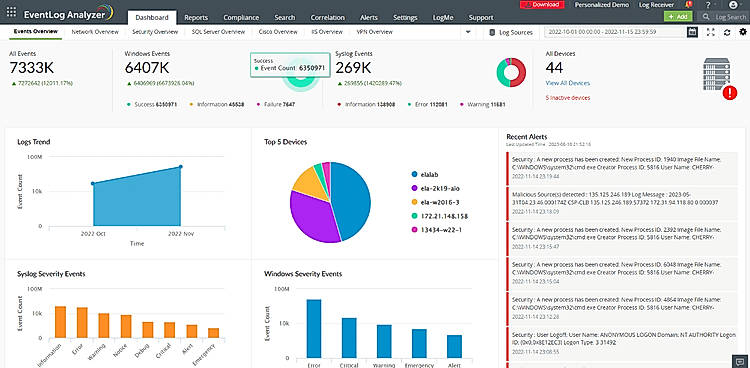Open the Log Sources selector

tap(511, 33)
